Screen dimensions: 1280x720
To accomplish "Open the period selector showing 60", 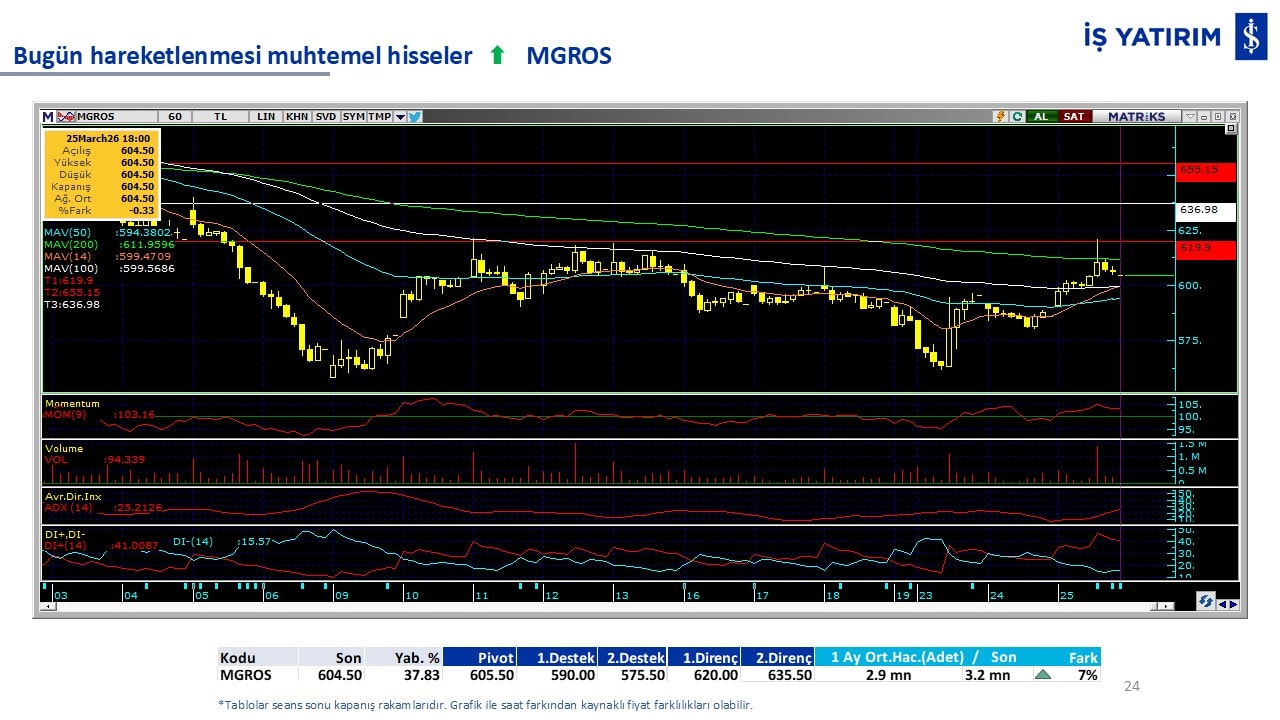I will click(175, 116).
